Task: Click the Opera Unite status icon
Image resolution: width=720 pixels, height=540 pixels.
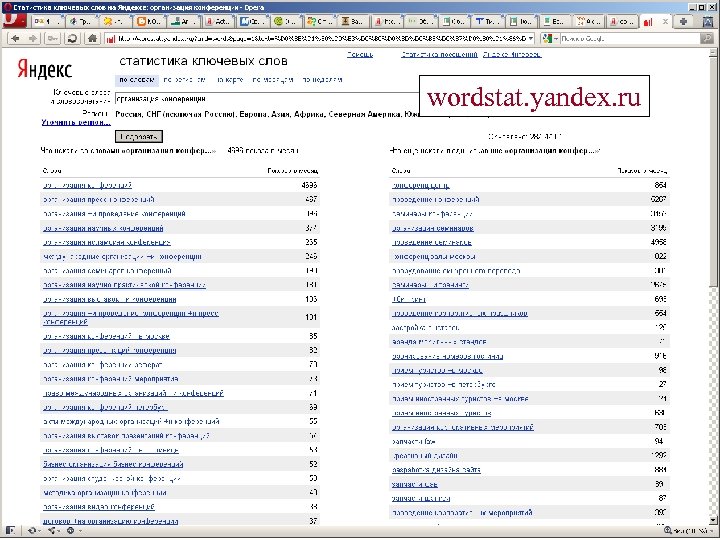Action: [53, 530]
